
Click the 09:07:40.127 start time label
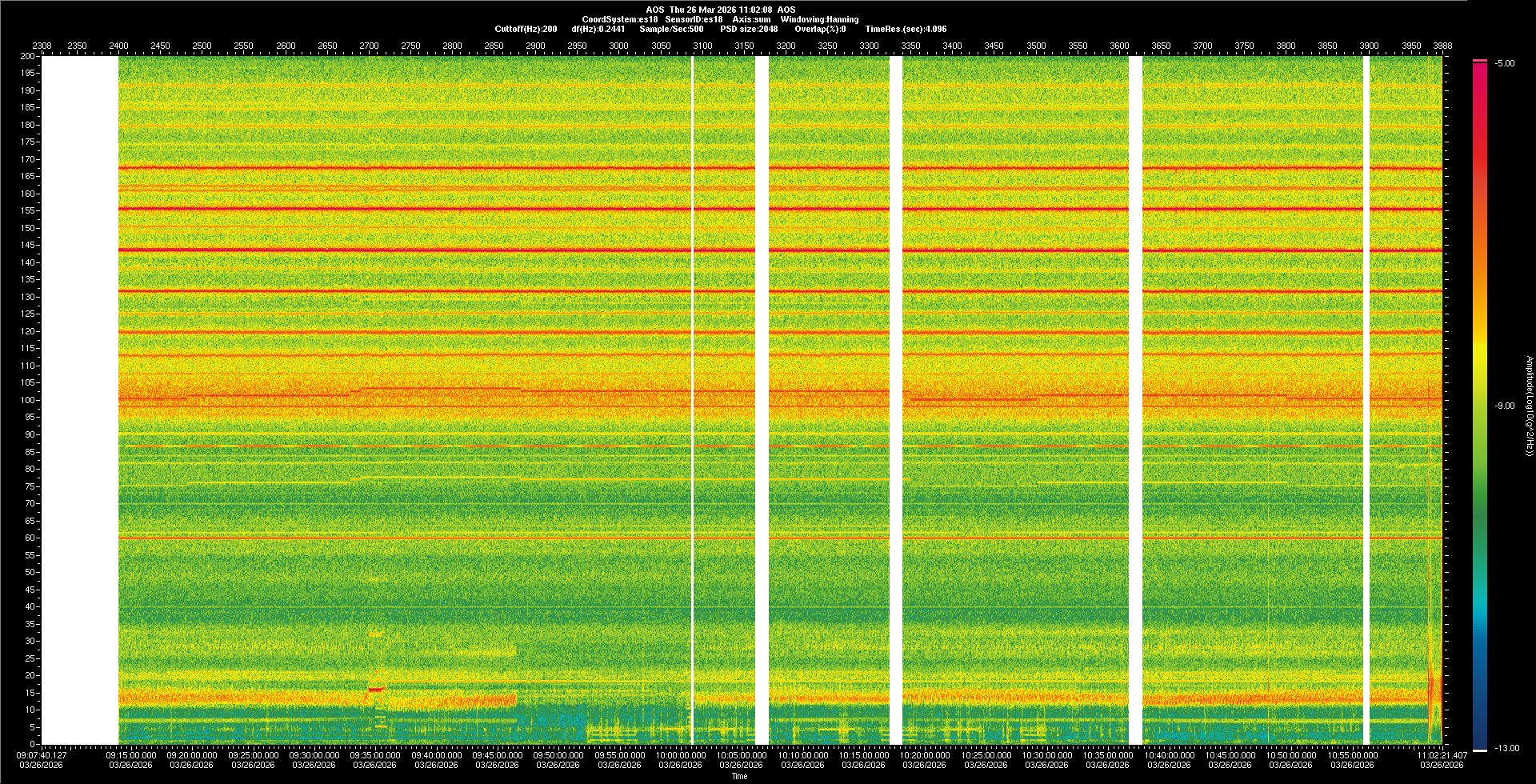coord(42,755)
